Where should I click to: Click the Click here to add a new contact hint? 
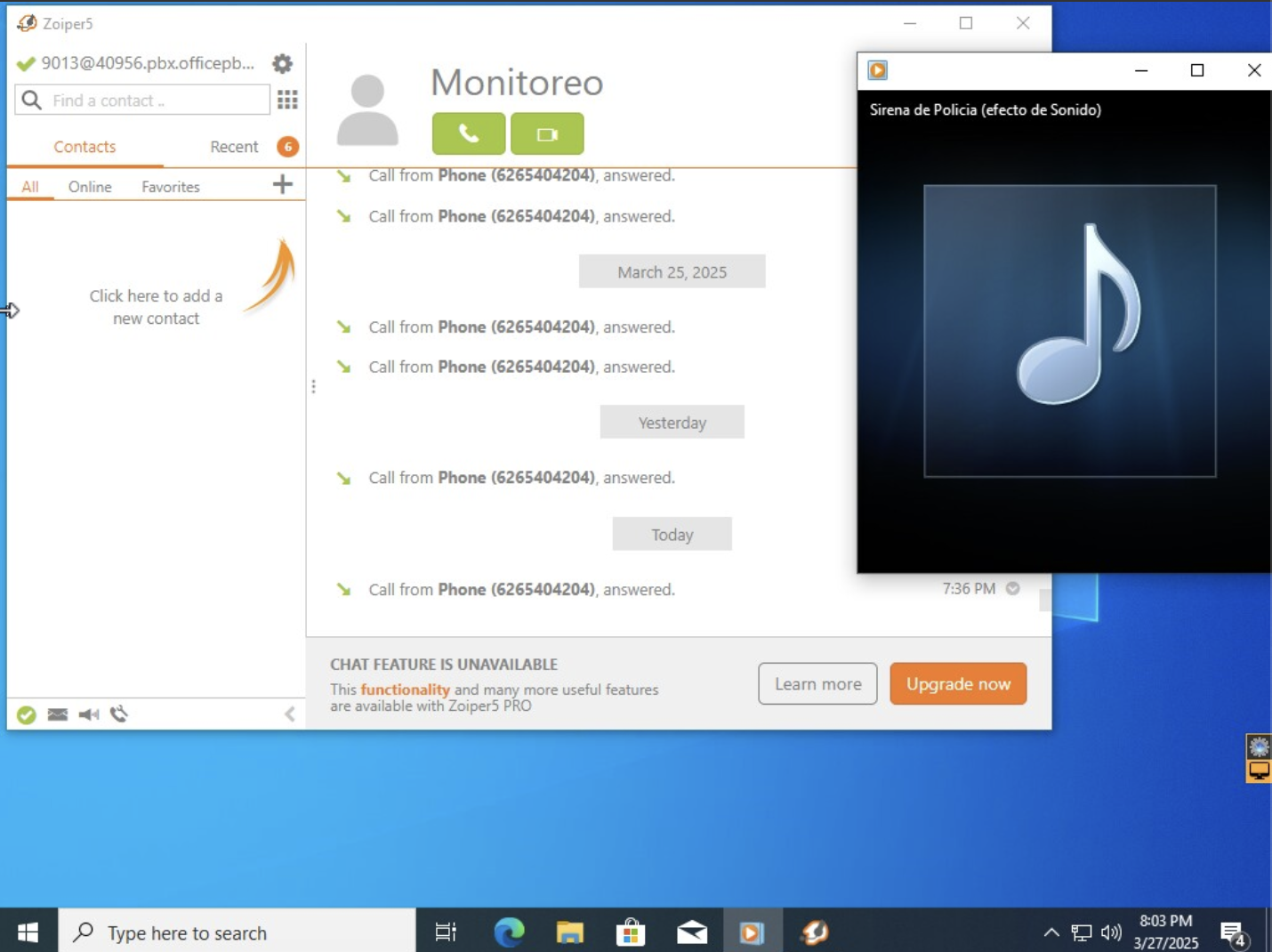click(x=156, y=307)
